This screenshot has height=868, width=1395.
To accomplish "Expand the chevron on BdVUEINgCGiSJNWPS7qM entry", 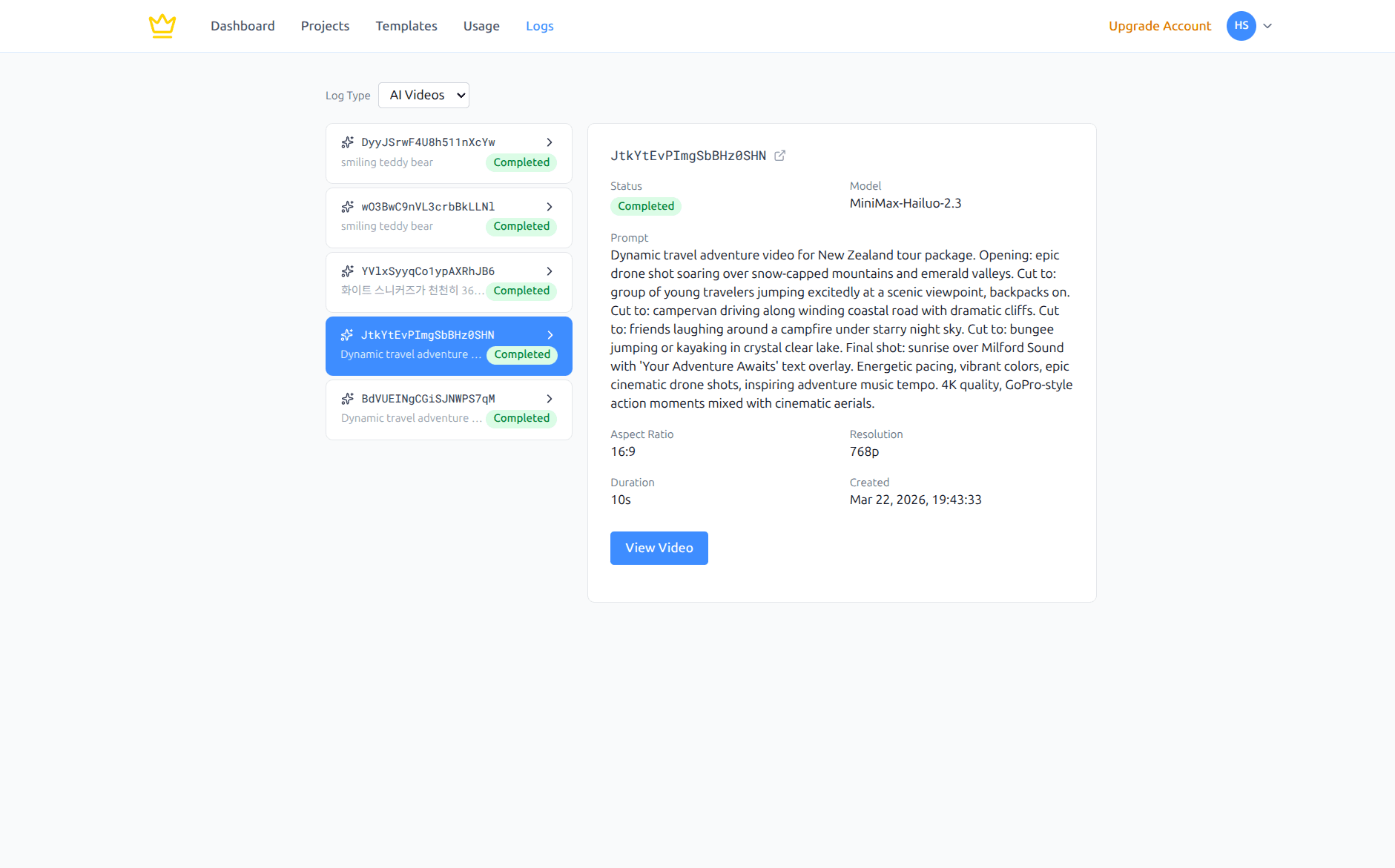I will tap(549, 398).
